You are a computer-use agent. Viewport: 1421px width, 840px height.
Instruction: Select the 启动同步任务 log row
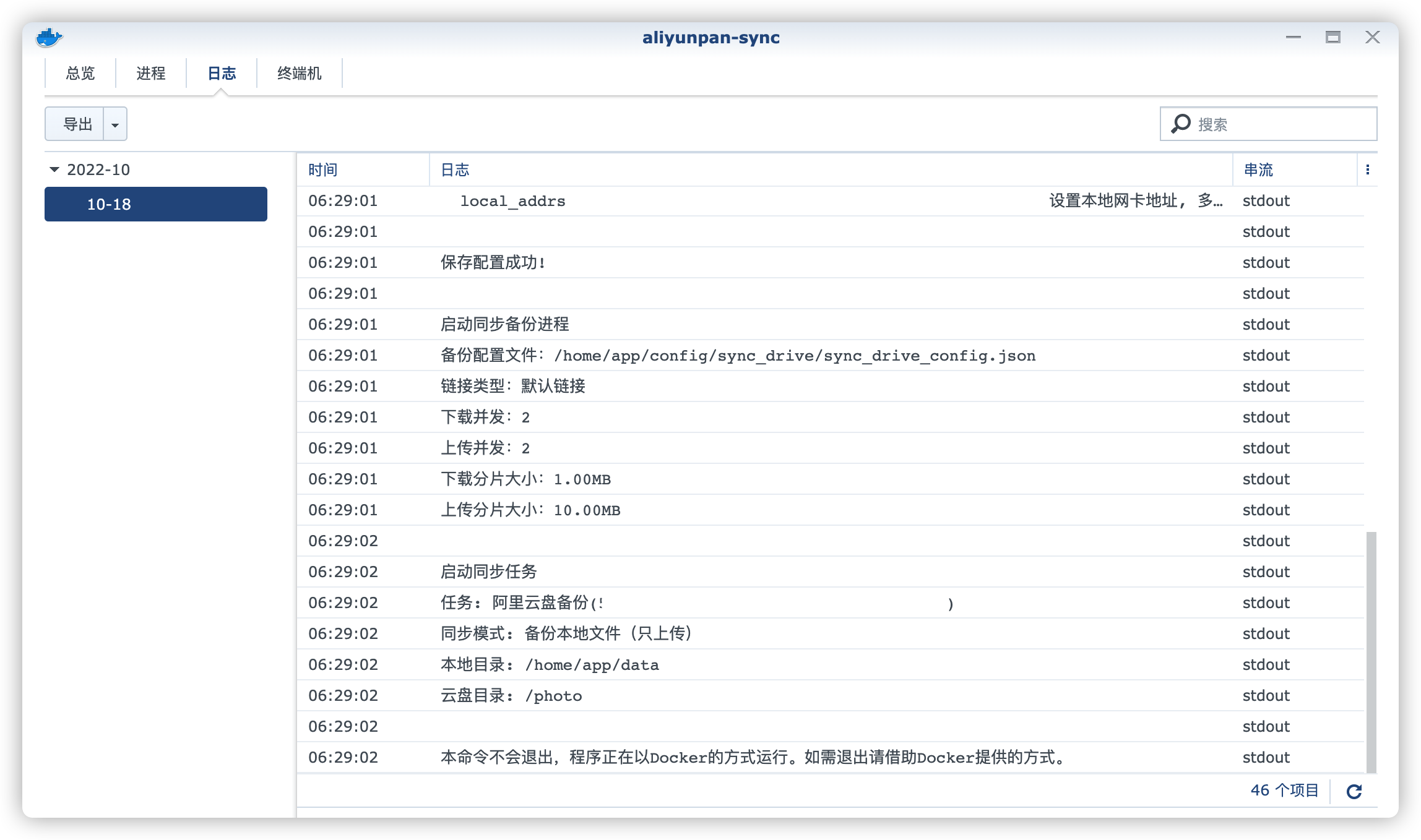[x=831, y=572]
